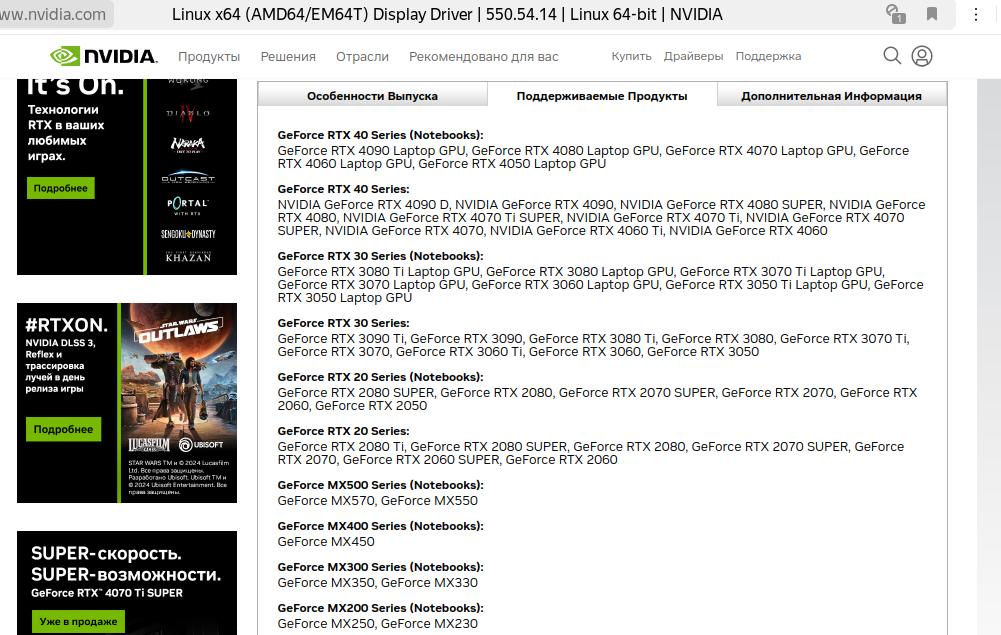Click the bookmark icon in address bar

(x=932, y=14)
